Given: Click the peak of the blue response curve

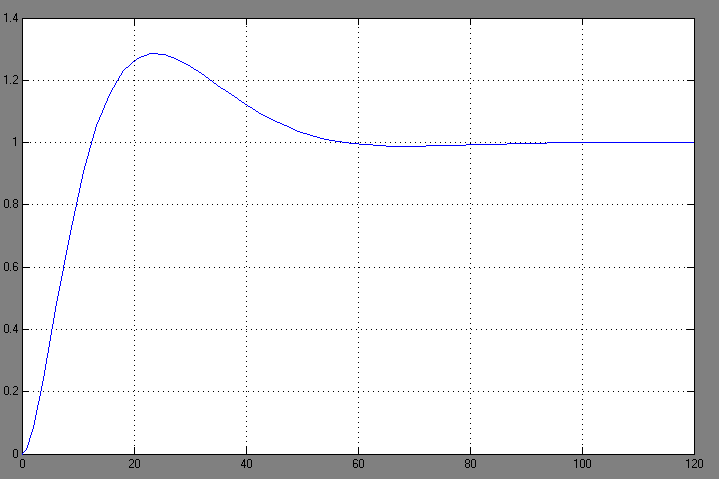Looking at the screenshot, I should click(153, 54).
